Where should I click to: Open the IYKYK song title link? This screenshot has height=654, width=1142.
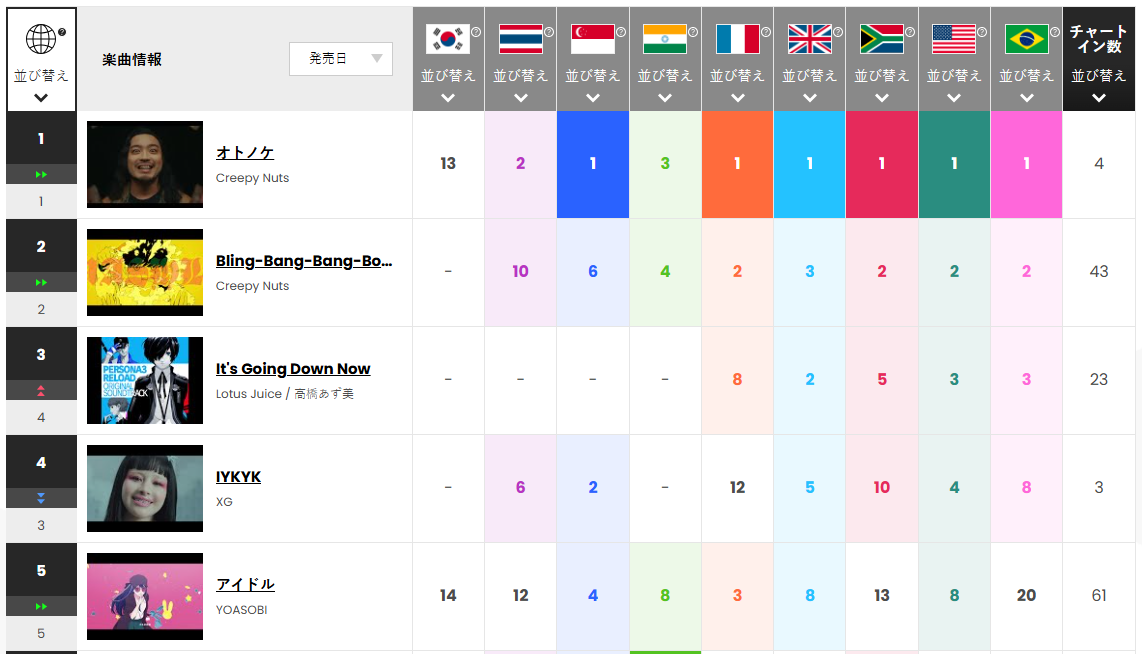pos(238,477)
